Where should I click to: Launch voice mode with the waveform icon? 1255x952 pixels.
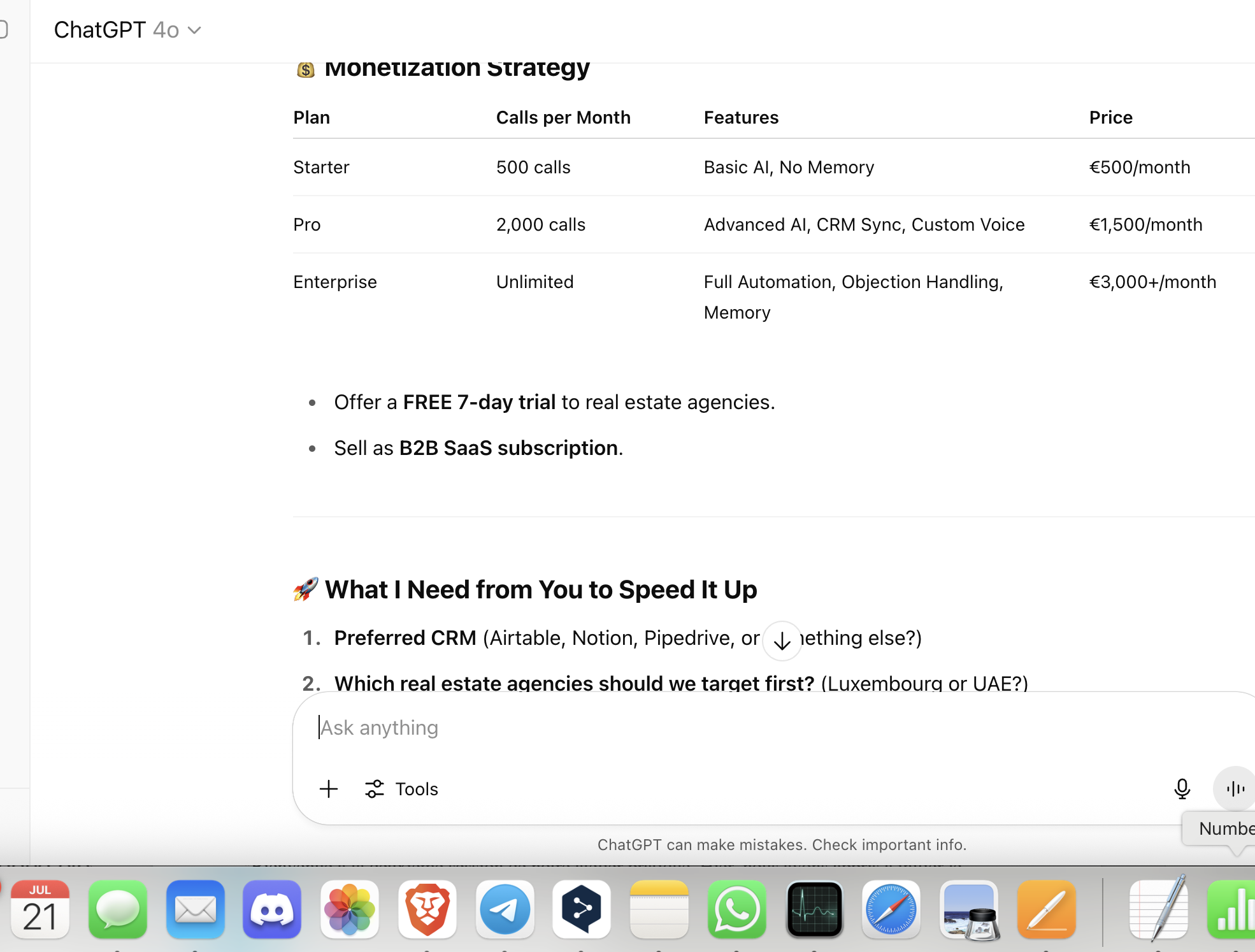1235,789
